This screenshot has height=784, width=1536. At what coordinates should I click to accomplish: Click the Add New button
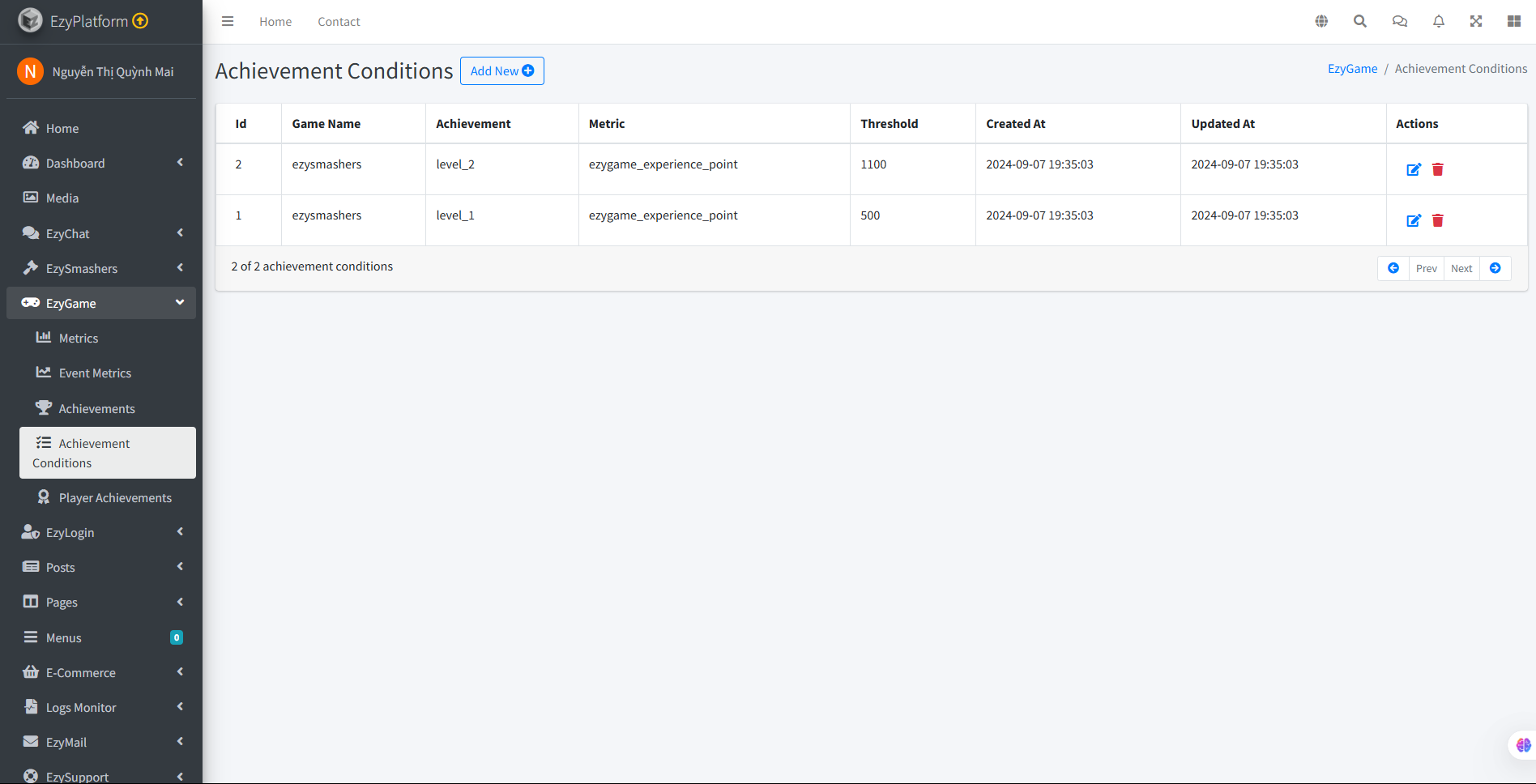pos(501,70)
